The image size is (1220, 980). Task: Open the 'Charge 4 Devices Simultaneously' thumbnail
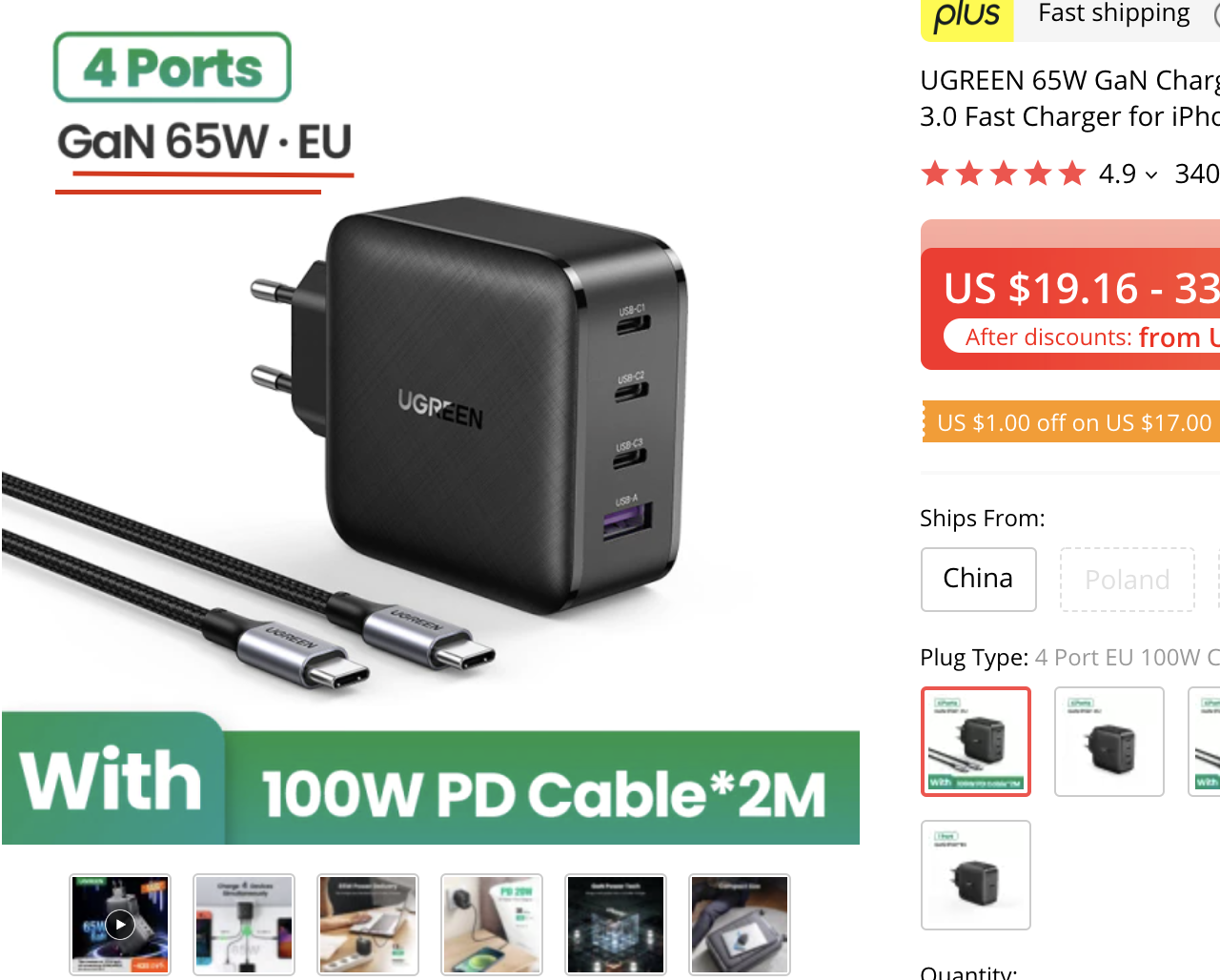244,925
